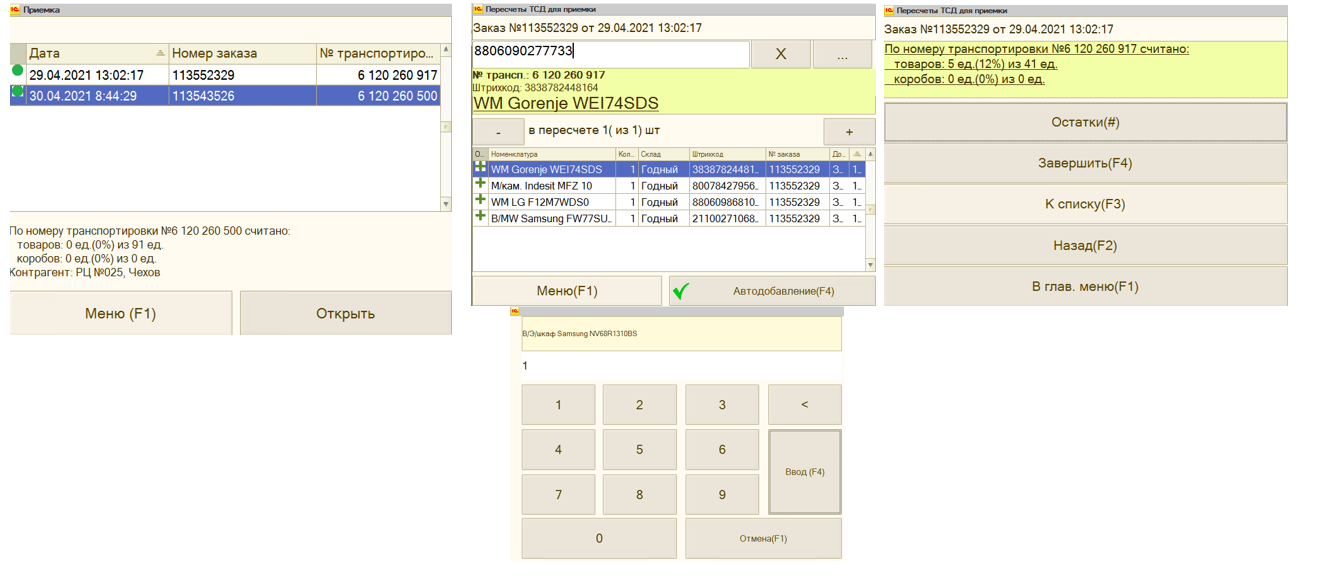The image size is (1318, 587).
Task: Click Остатки(#) menu entry
Action: (1085, 122)
